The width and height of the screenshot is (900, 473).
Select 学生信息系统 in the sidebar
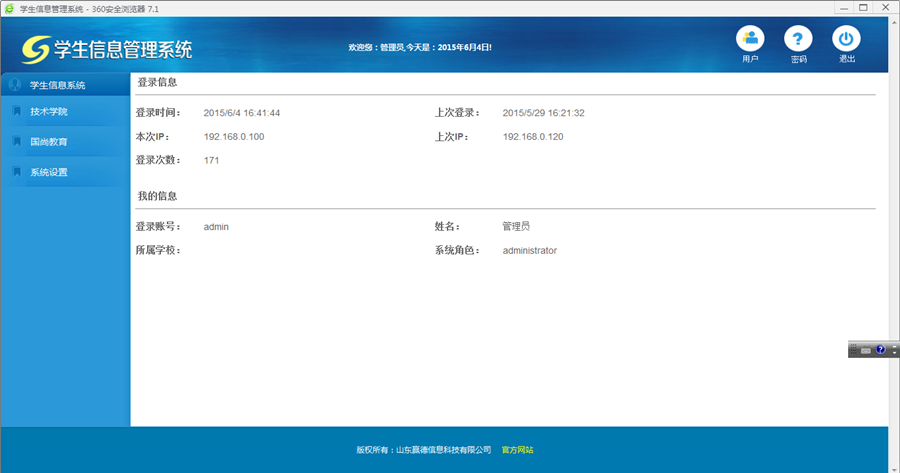[57, 85]
